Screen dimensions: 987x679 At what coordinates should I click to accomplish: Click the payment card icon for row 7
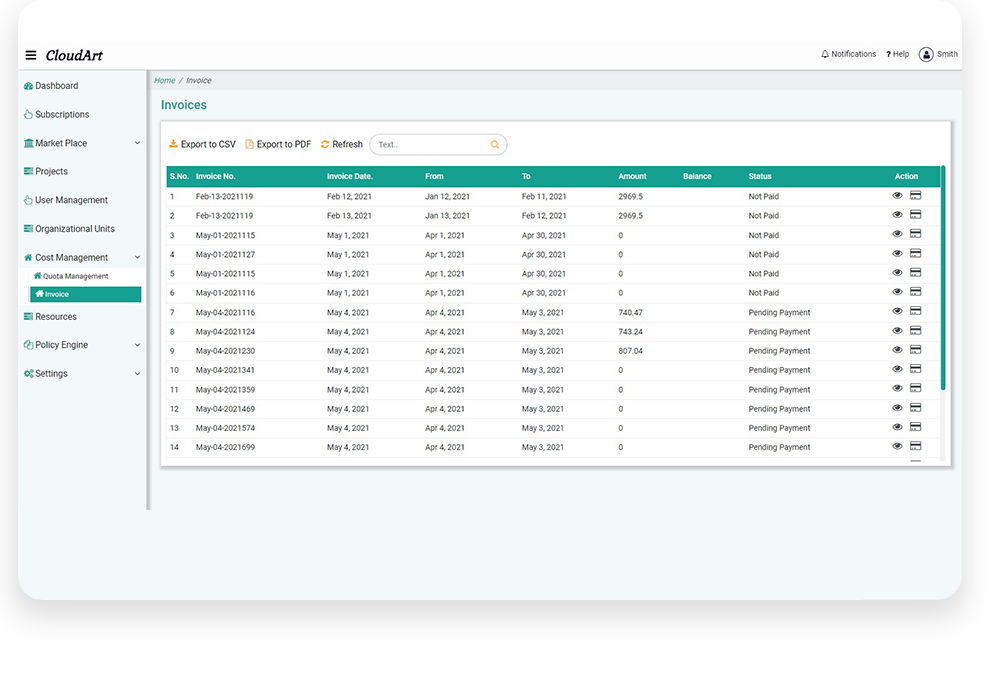point(915,312)
